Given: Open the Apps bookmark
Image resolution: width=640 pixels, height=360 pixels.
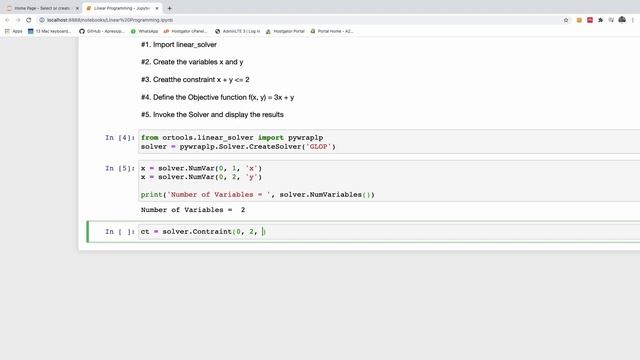Looking at the screenshot, I should [13, 31].
